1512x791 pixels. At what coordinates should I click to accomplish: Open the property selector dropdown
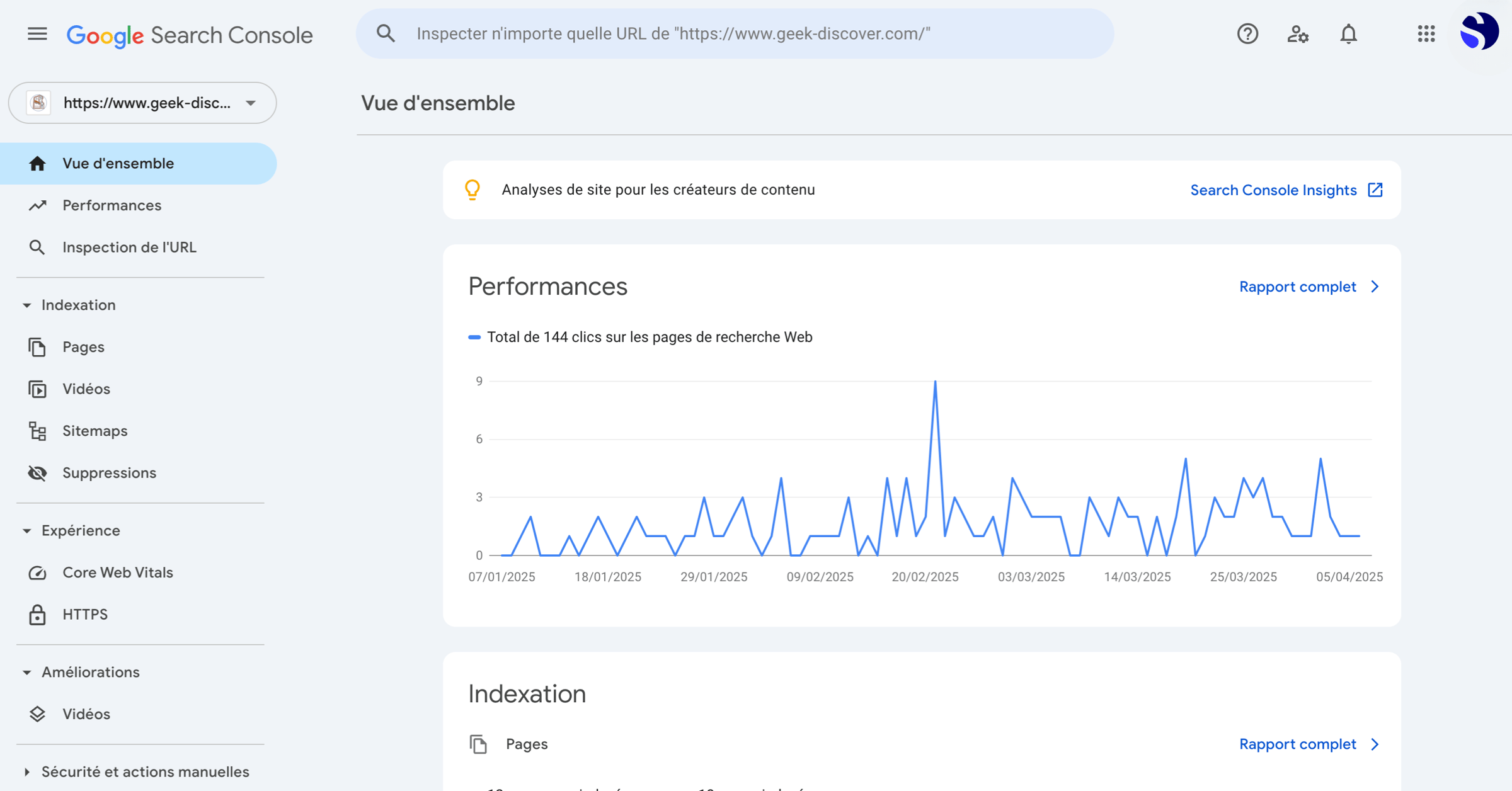tap(141, 103)
